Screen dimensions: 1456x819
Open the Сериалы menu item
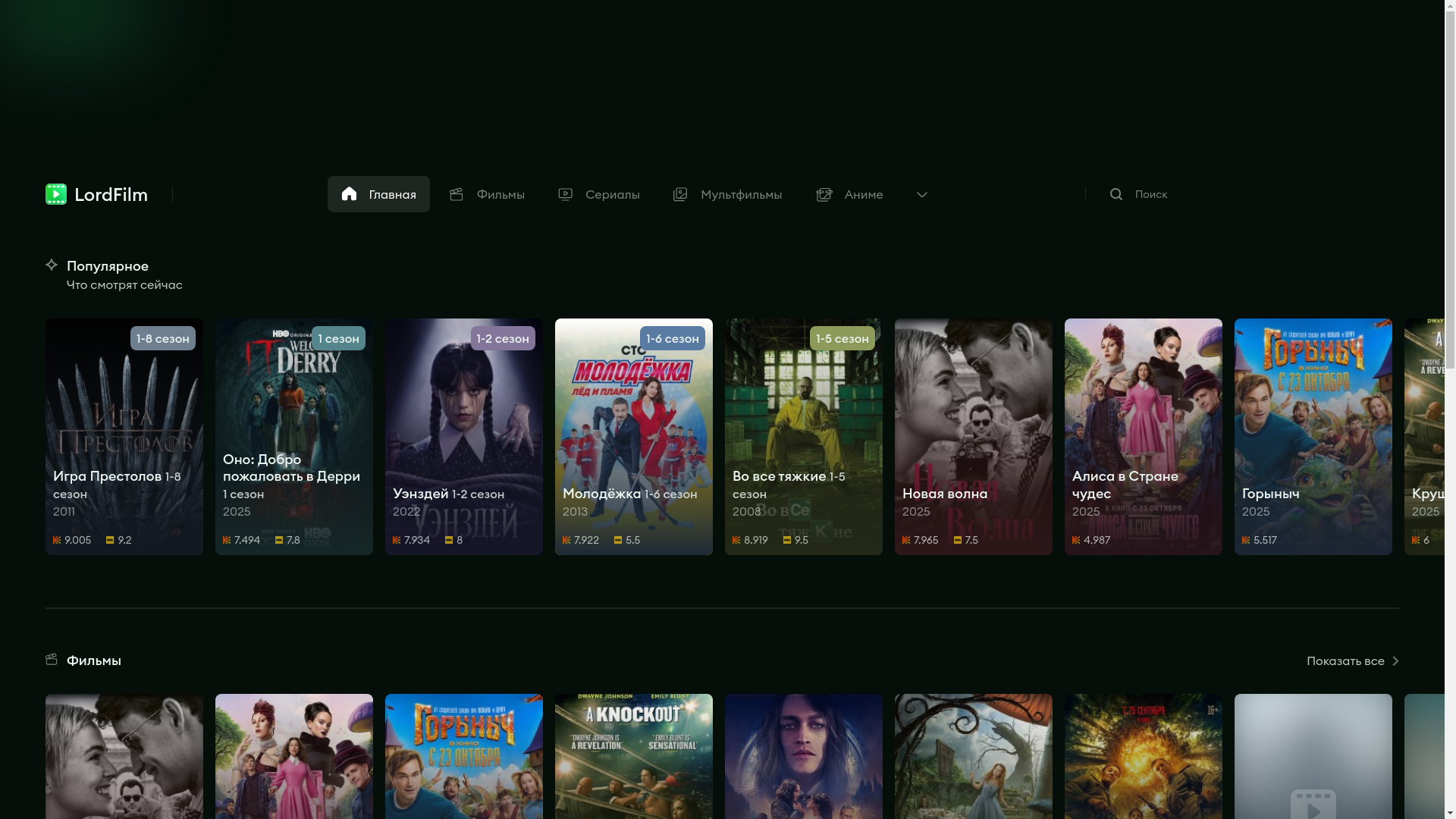[x=599, y=194]
